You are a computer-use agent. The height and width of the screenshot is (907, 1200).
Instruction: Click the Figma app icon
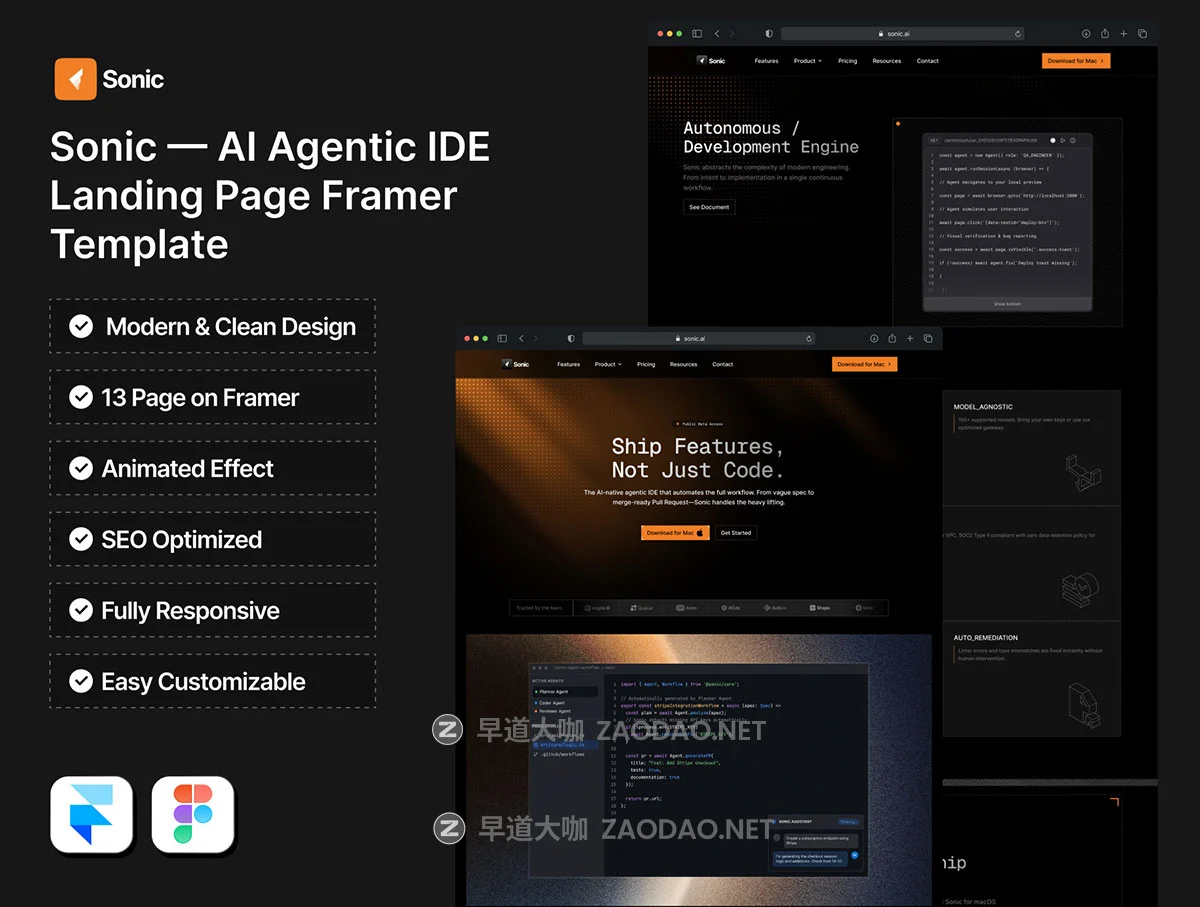point(193,815)
